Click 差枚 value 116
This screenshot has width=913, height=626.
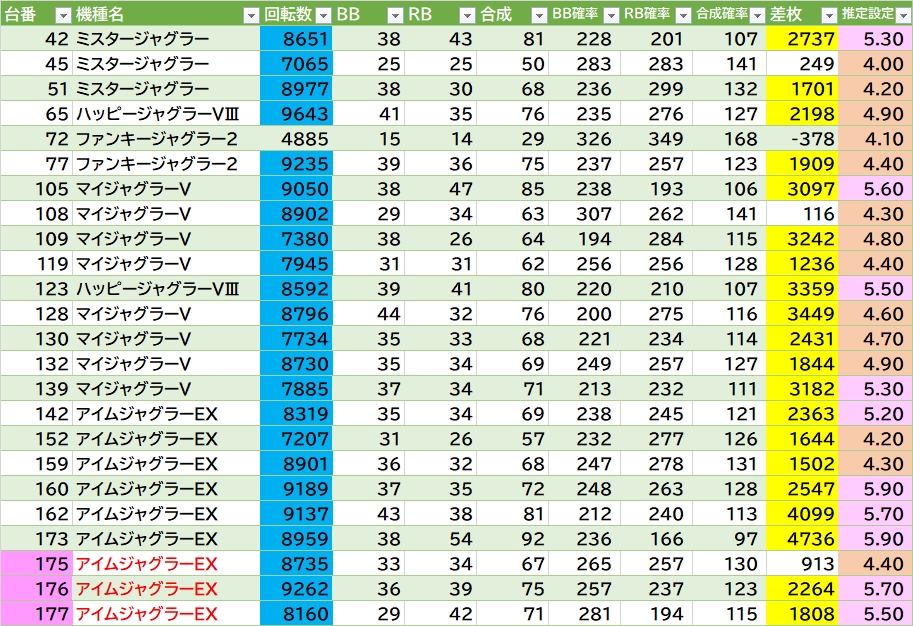(x=802, y=214)
